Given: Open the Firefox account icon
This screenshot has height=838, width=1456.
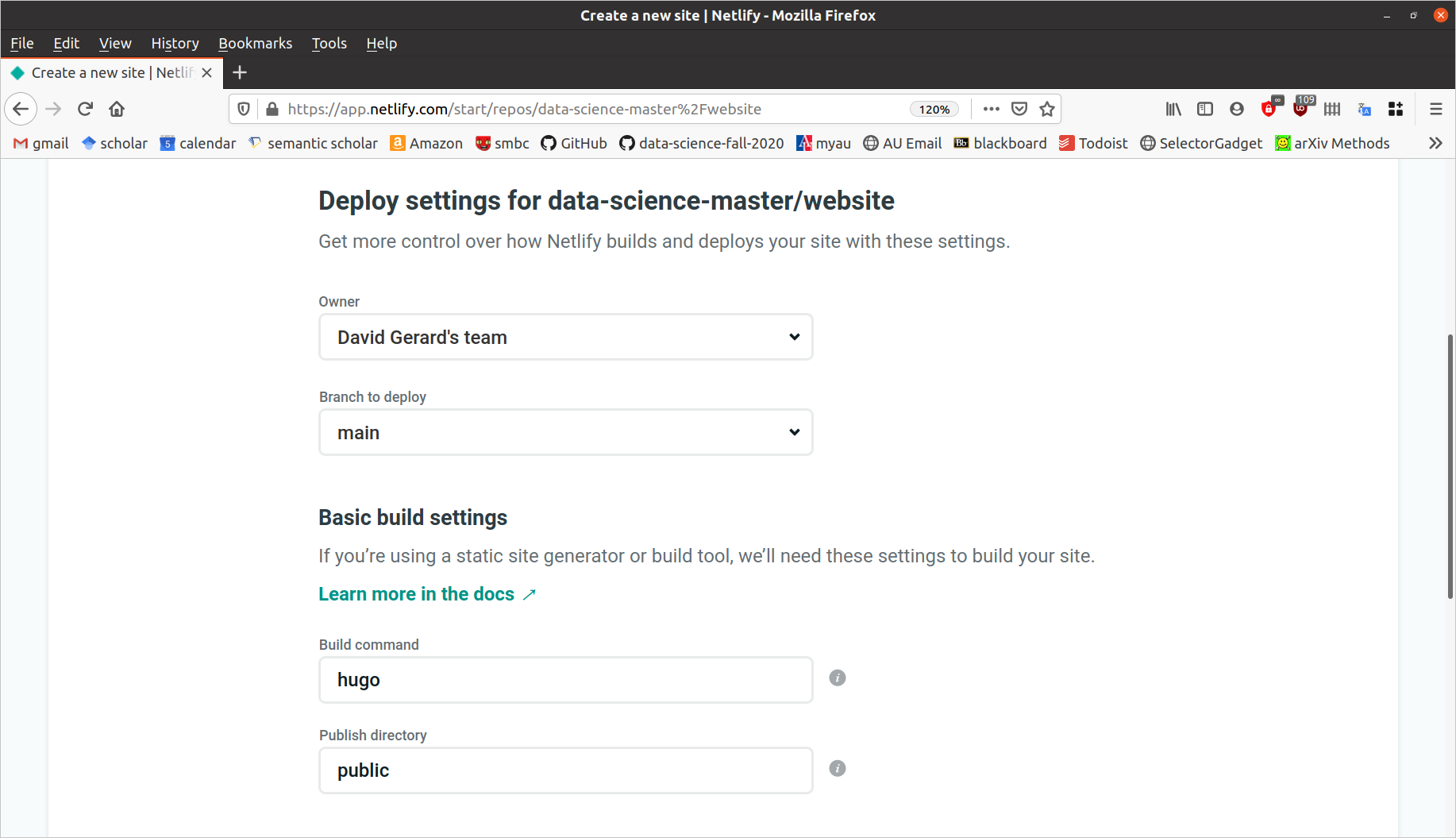Looking at the screenshot, I should (x=1237, y=109).
